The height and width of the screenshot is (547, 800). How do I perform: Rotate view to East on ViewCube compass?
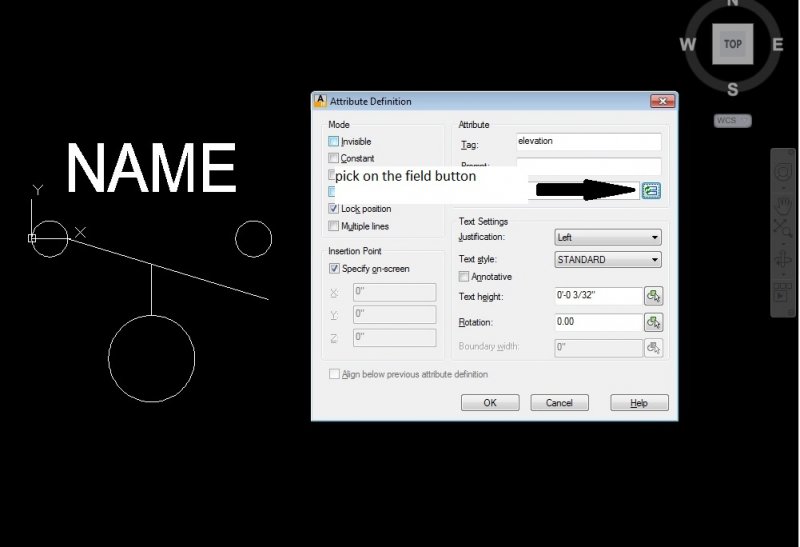pyautogui.click(x=778, y=44)
